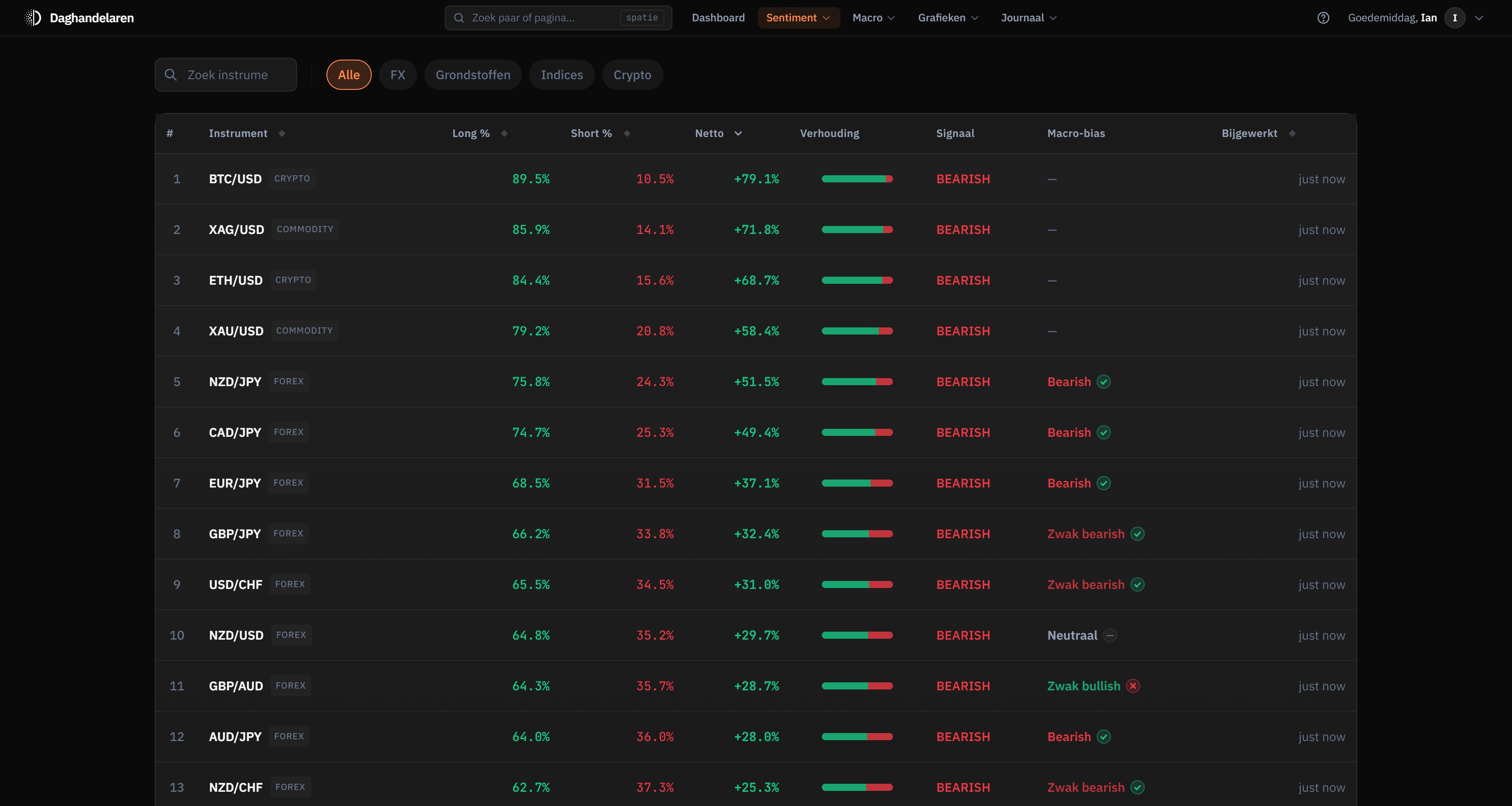Click the Daghandelaren logo icon
This screenshot has width=1512, height=806.
[33, 18]
